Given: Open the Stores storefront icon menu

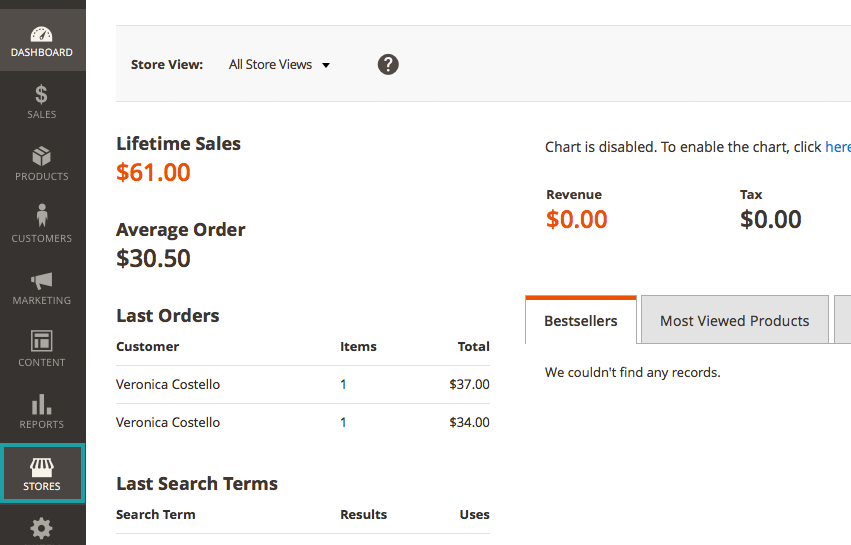Looking at the screenshot, I should click(42, 474).
